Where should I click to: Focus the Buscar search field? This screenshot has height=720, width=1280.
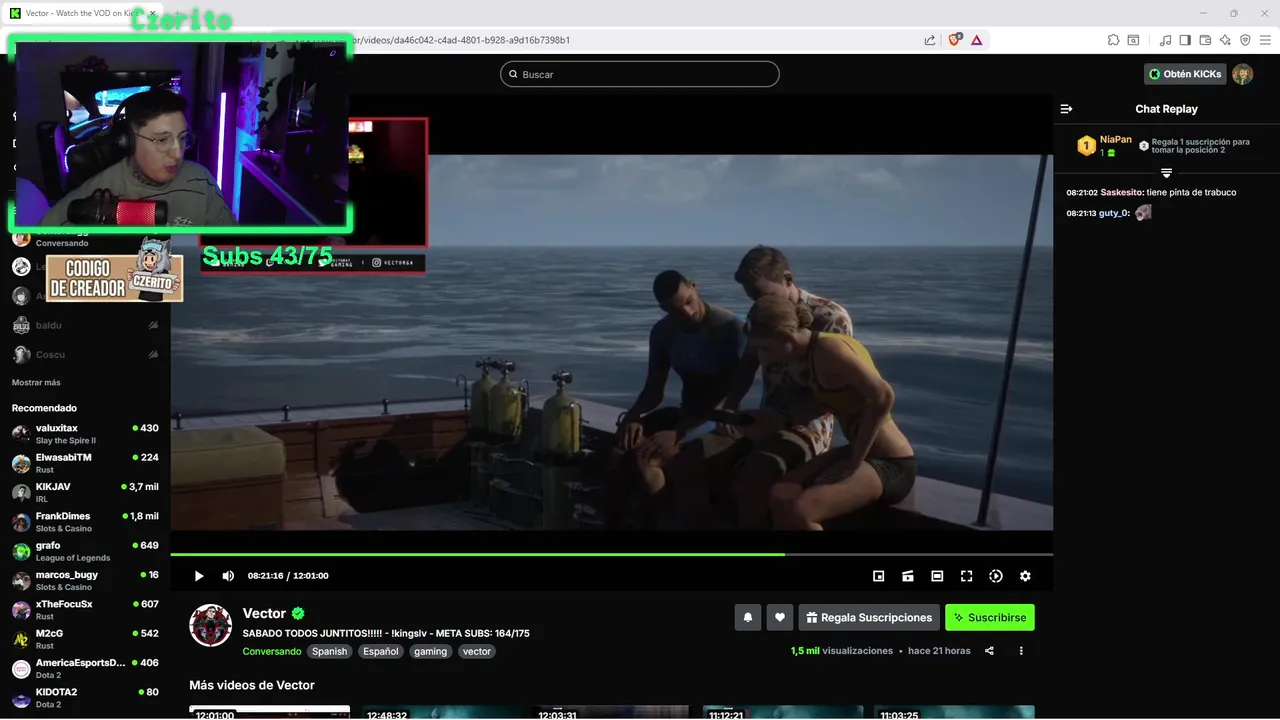[640, 74]
